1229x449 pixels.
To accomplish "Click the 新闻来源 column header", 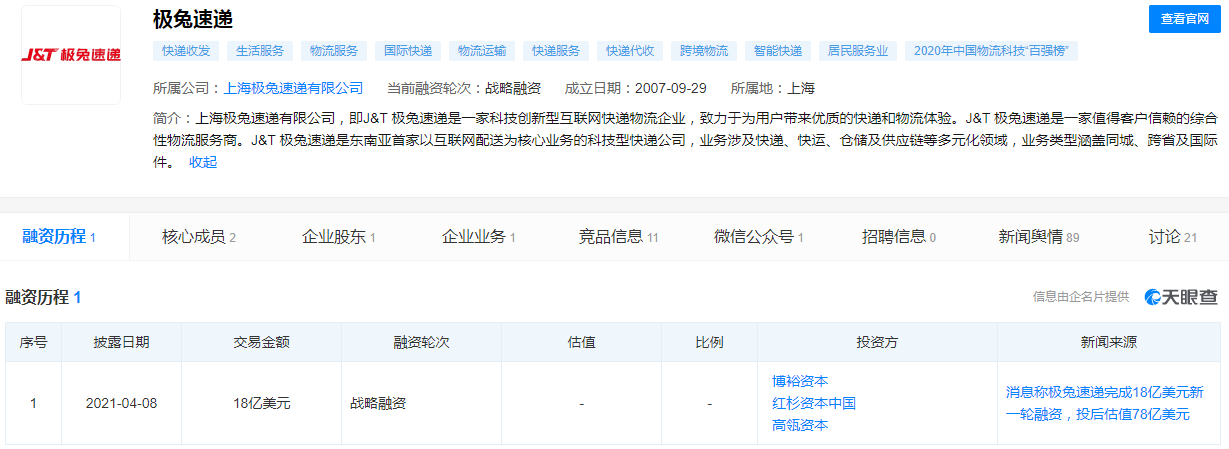I will pyautogui.click(x=1109, y=342).
